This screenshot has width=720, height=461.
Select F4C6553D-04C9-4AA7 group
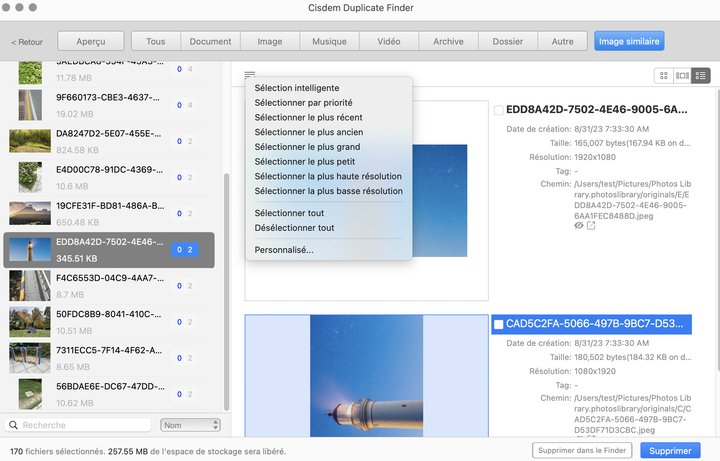[x=109, y=286]
